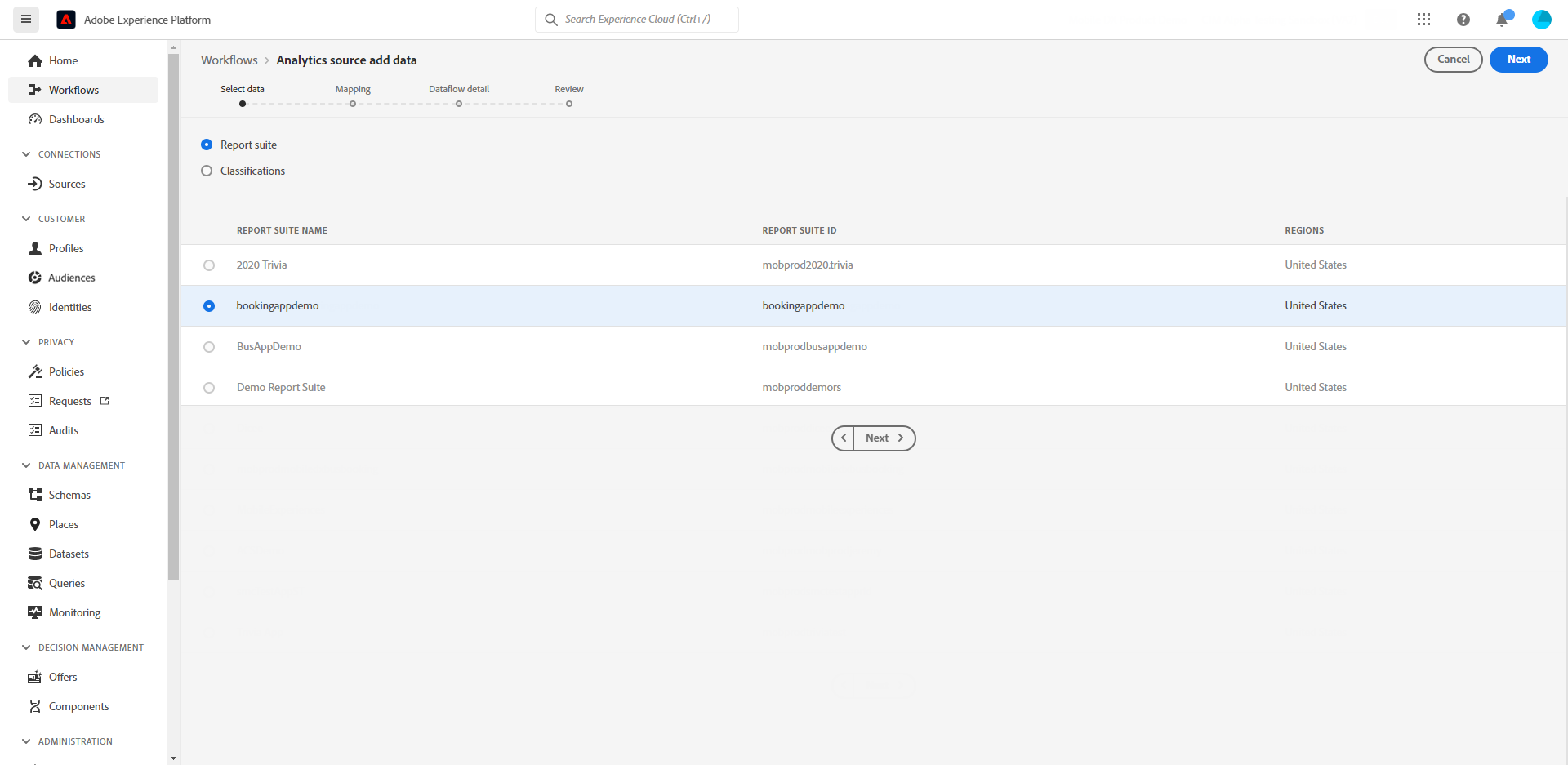Go to the Dataflow detail step
The width and height of the screenshot is (1568, 765).
pyautogui.click(x=459, y=95)
